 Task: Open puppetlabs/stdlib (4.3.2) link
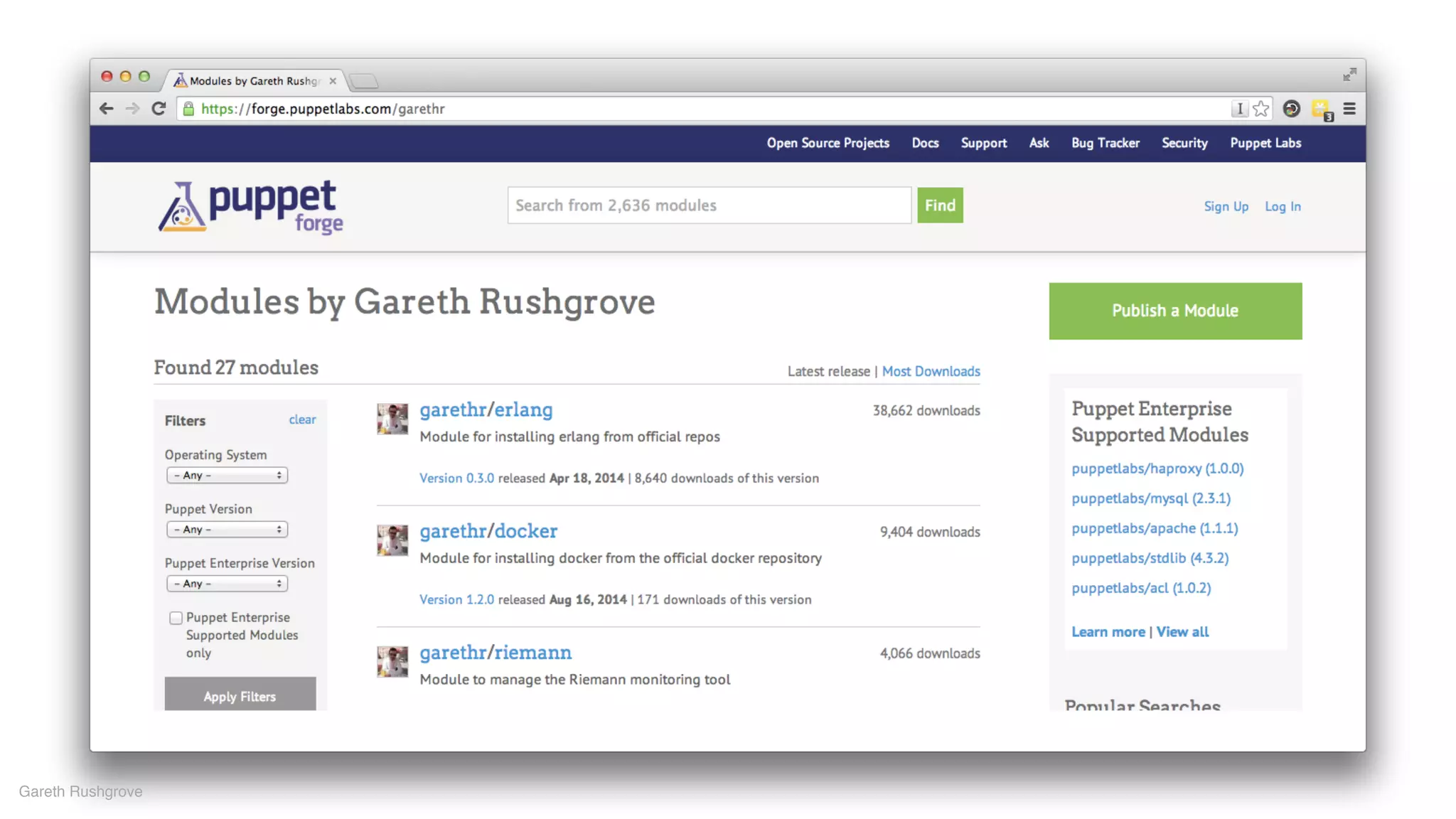pyautogui.click(x=1150, y=558)
